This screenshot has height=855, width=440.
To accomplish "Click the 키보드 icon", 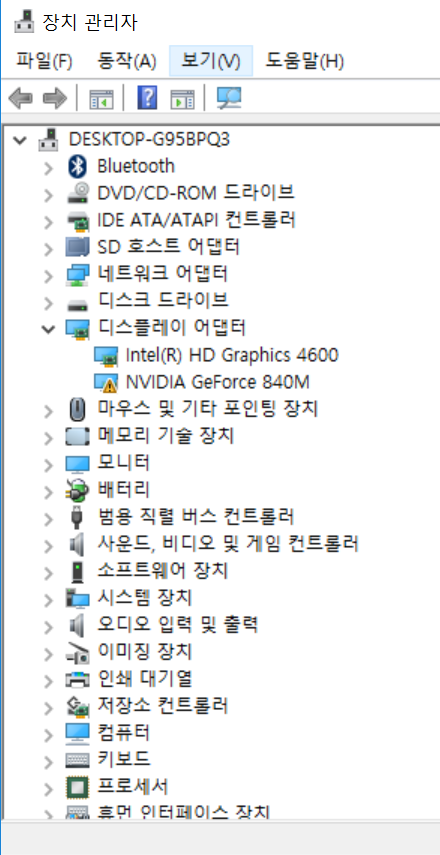I will pos(77,760).
